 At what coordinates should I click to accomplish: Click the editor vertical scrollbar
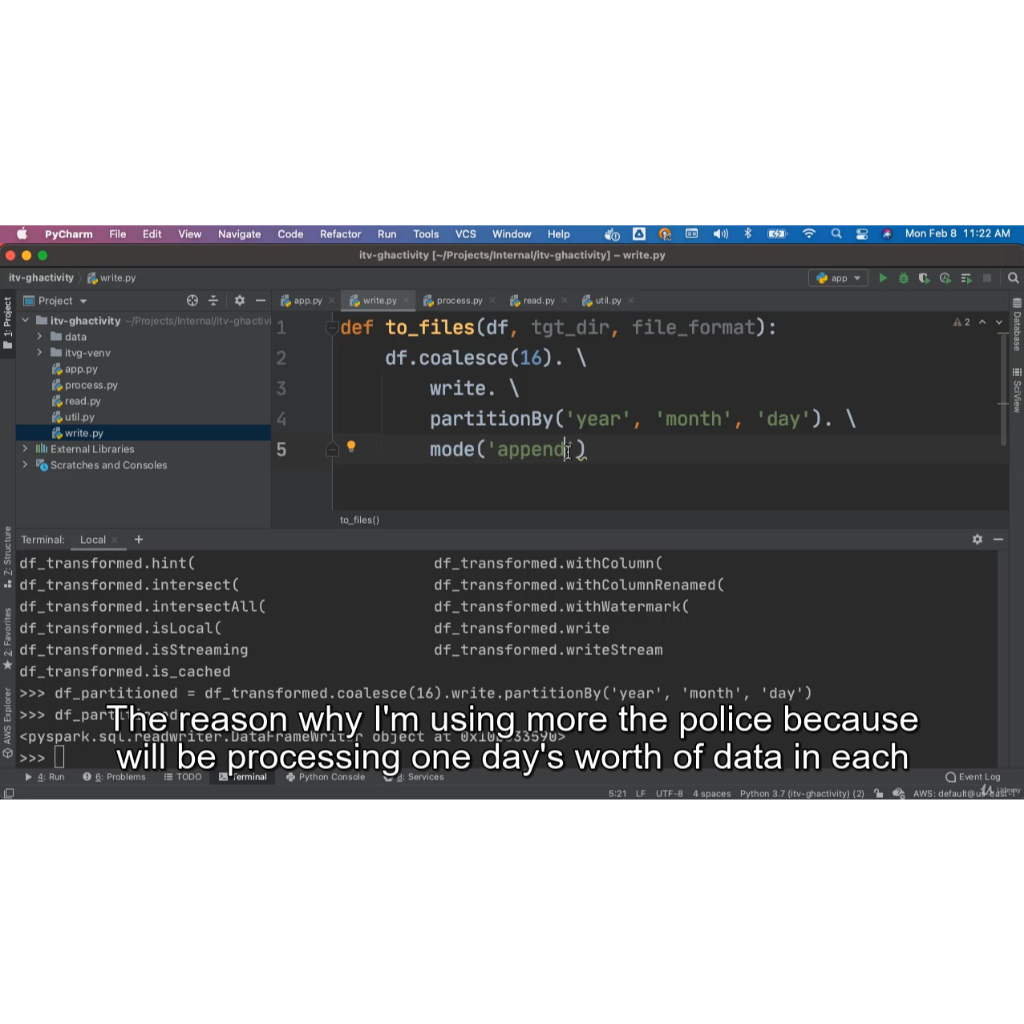click(x=1003, y=389)
